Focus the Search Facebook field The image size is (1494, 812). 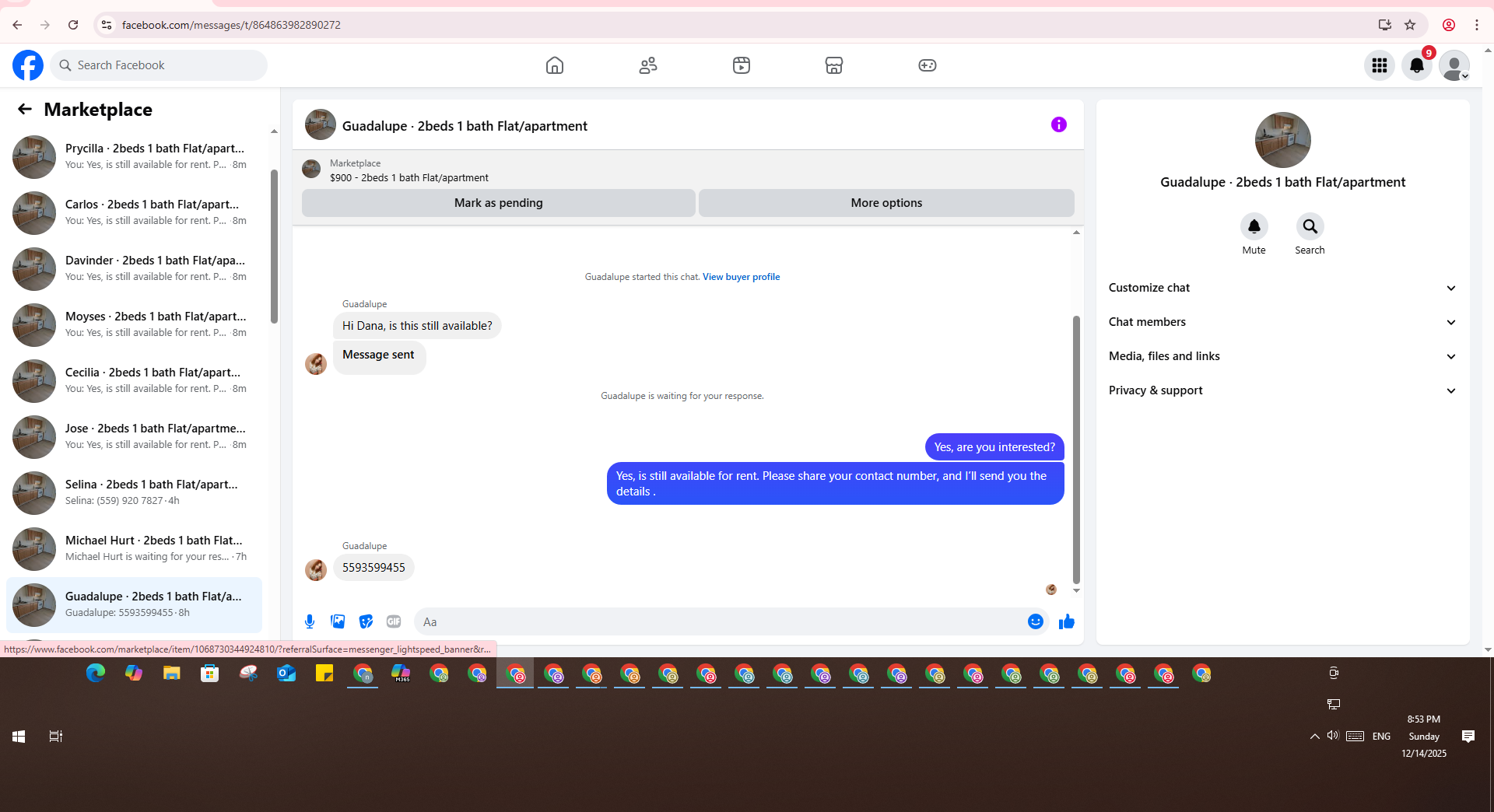(x=159, y=65)
